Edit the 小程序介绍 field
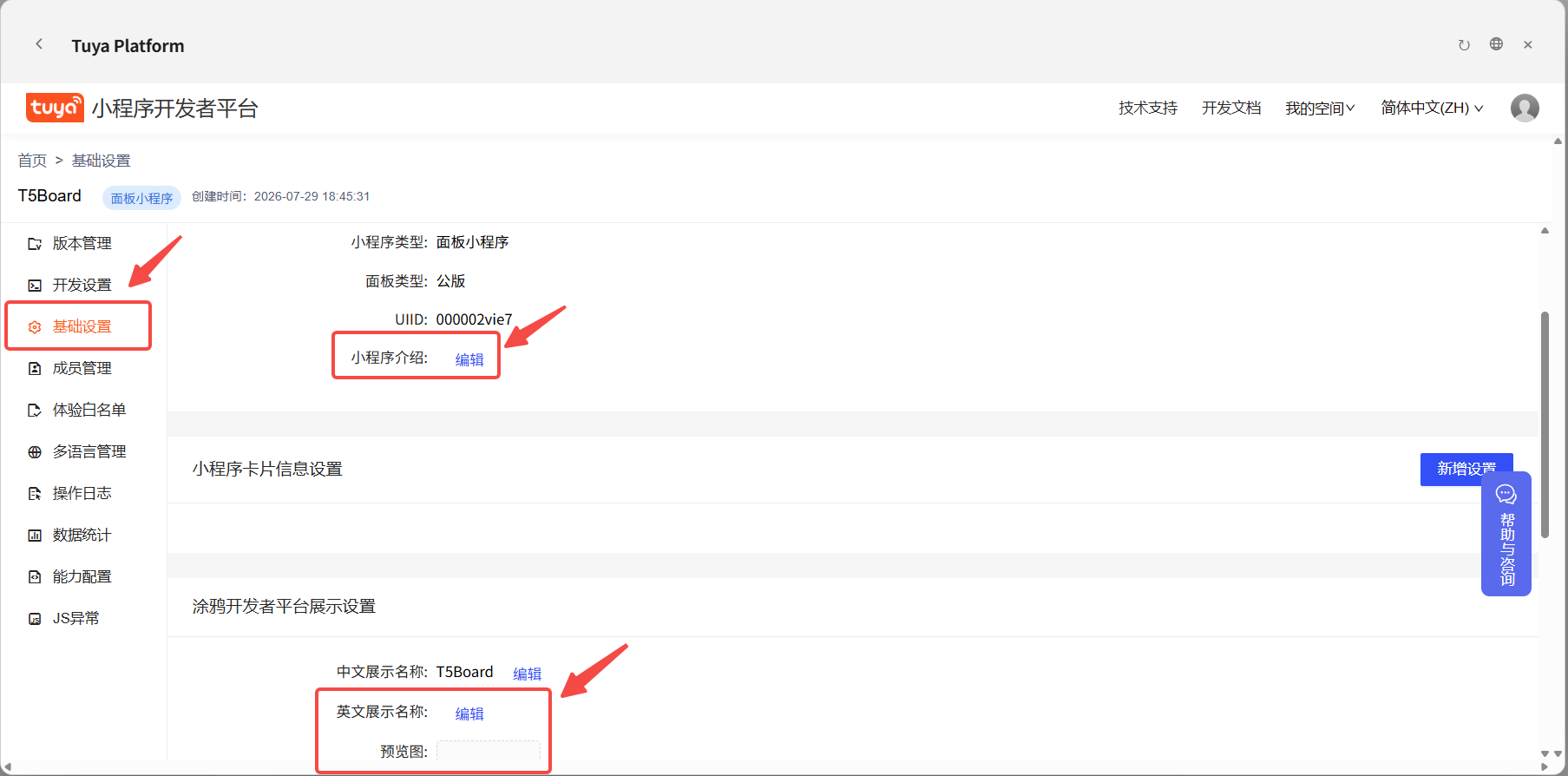Image resolution: width=1568 pixels, height=776 pixels. (469, 359)
